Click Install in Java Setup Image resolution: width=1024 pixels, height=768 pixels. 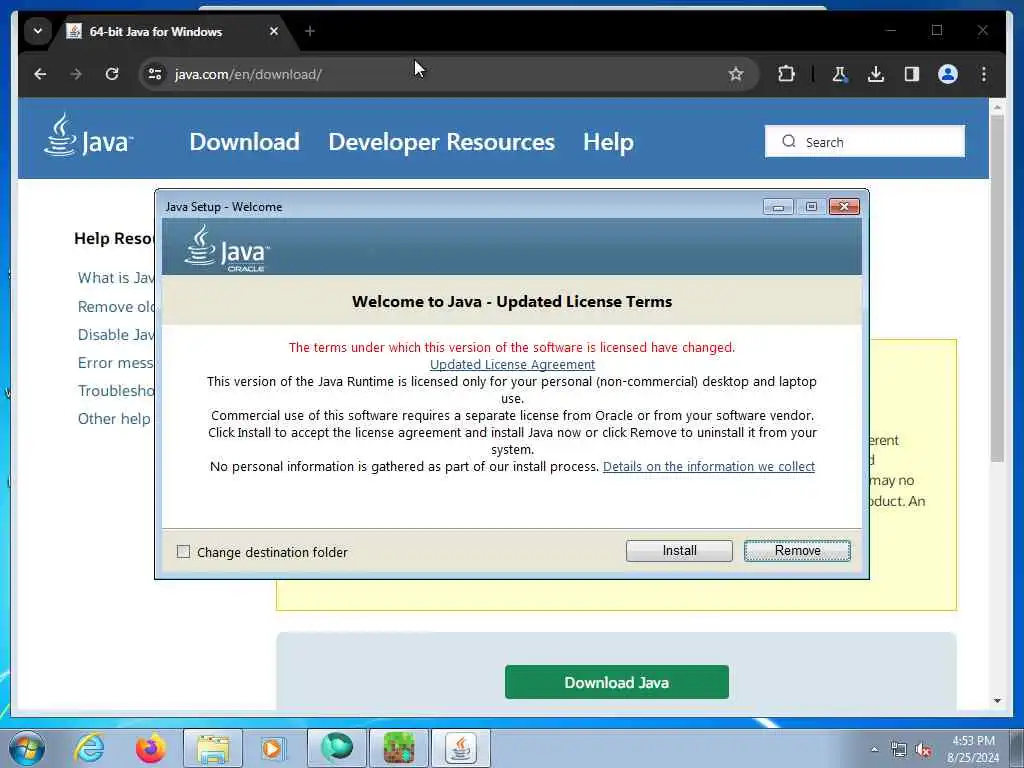point(679,551)
